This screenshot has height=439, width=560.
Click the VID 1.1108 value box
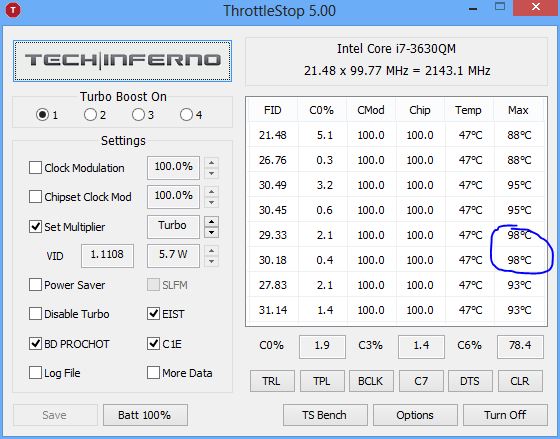pyautogui.click(x=107, y=255)
